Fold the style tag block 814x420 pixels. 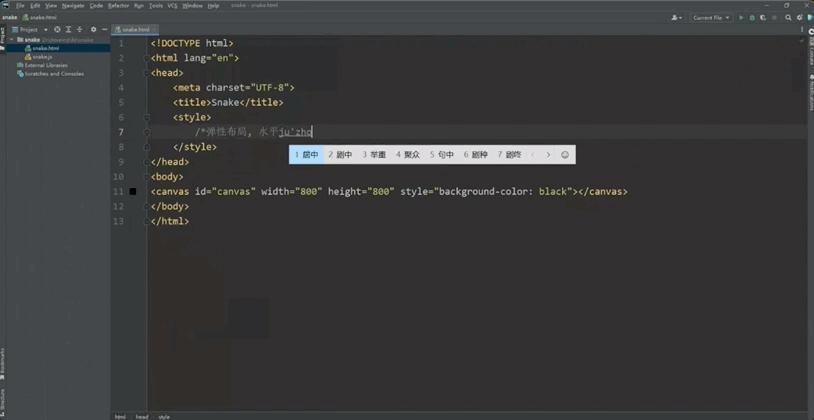(x=146, y=118)
